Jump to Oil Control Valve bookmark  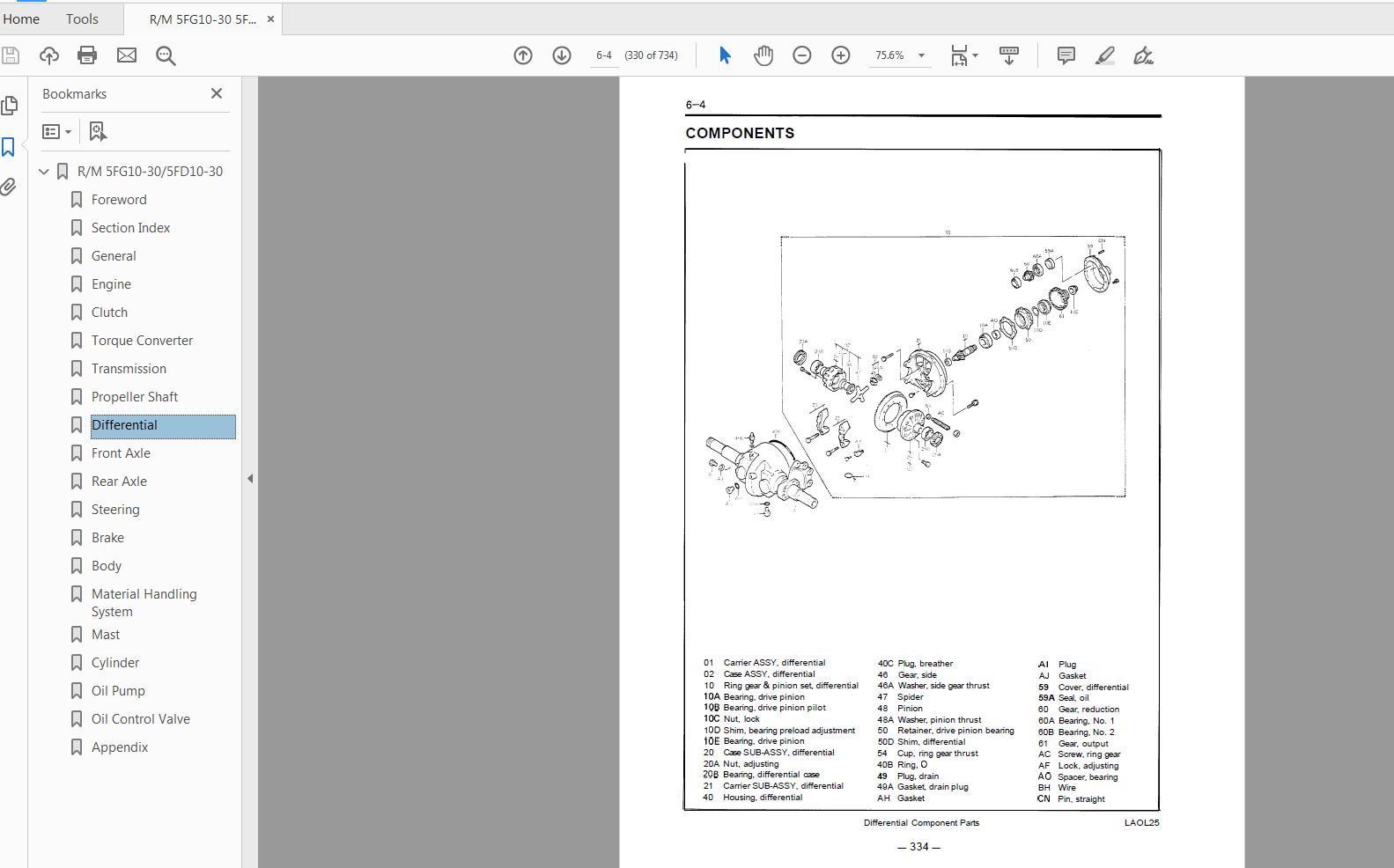coord(141,719)
